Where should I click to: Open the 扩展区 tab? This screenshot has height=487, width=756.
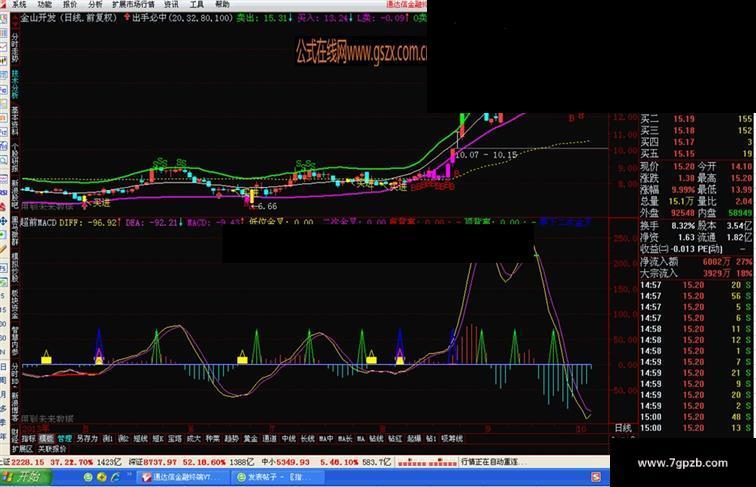(22, 449)
